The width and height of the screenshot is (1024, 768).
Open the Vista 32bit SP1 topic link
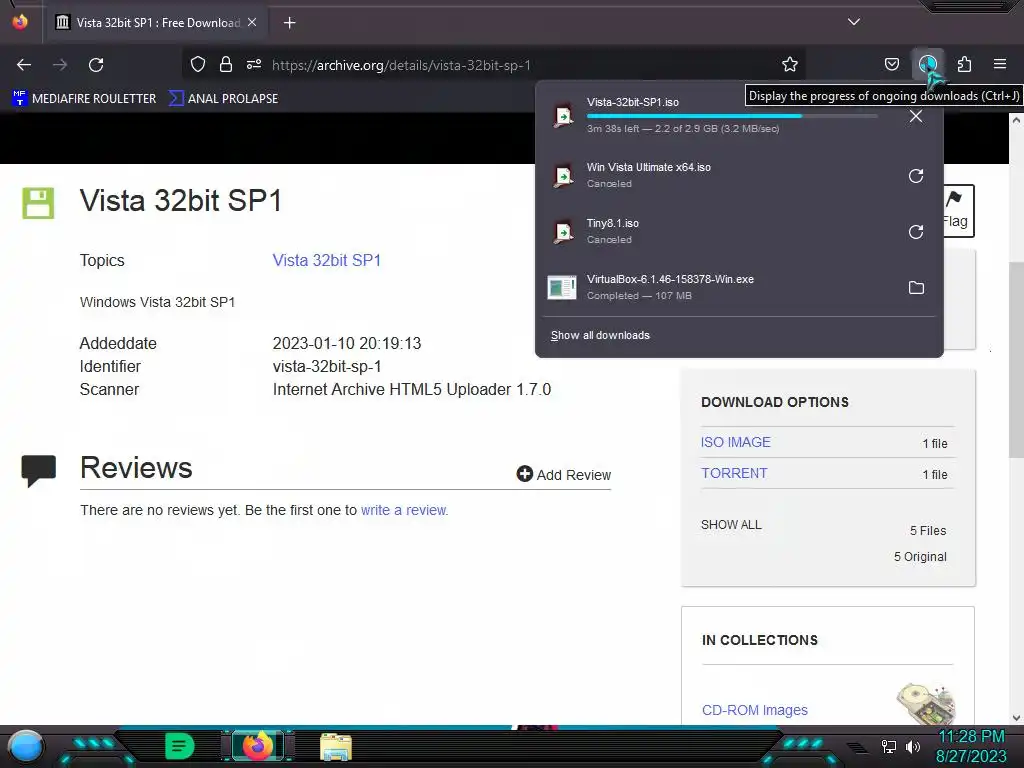[327, 260]
